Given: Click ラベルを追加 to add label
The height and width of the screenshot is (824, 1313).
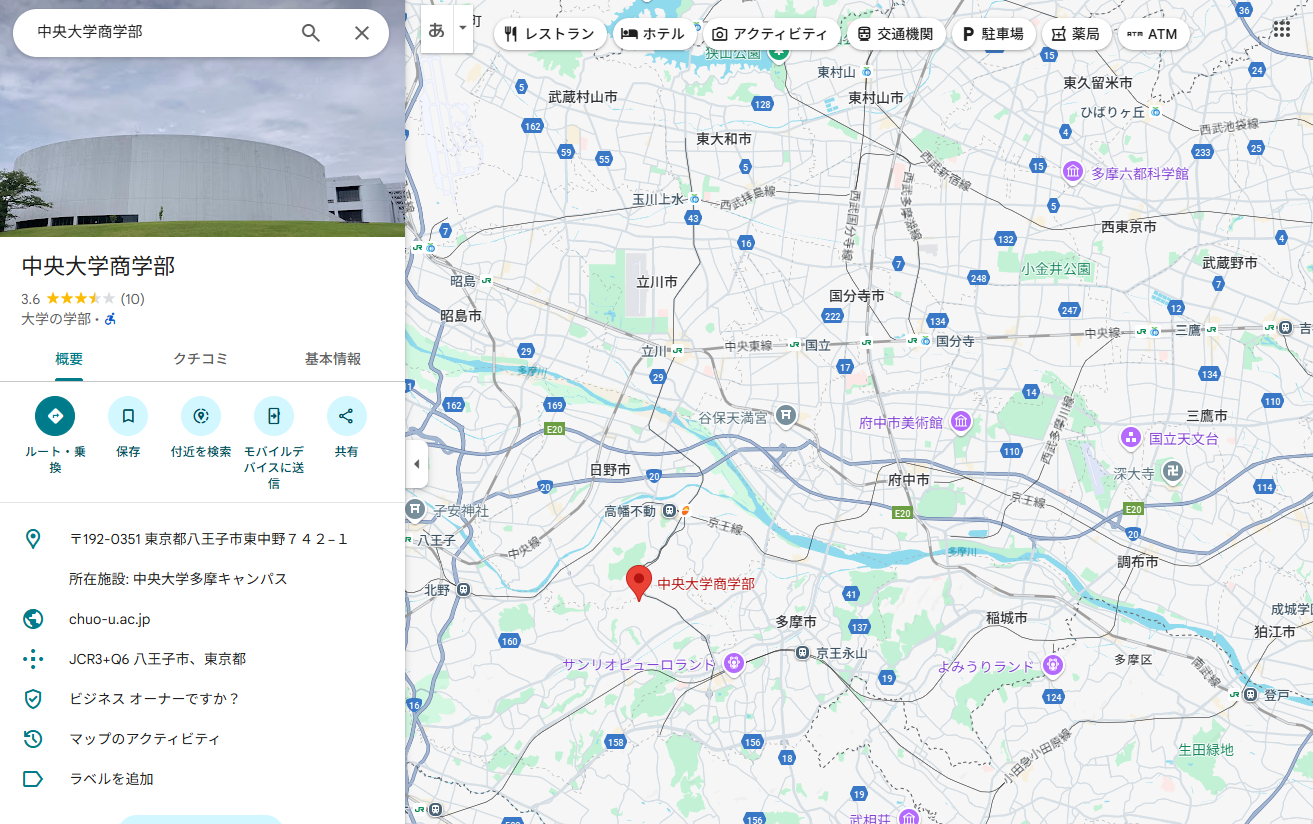Looking at the screenshot, I should pyautogui.click(x=111, y=779).
